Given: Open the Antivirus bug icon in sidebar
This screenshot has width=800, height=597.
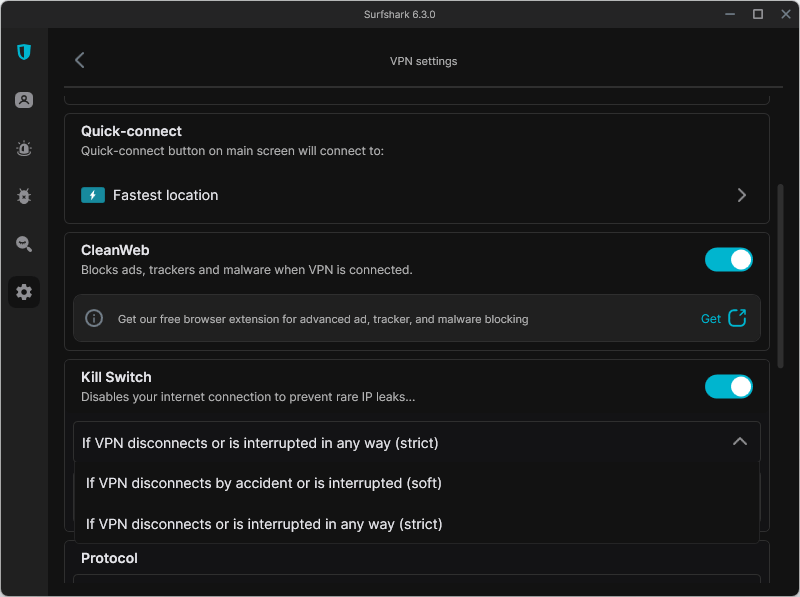Looking at the screenshot, I should [x=24, y=196].
